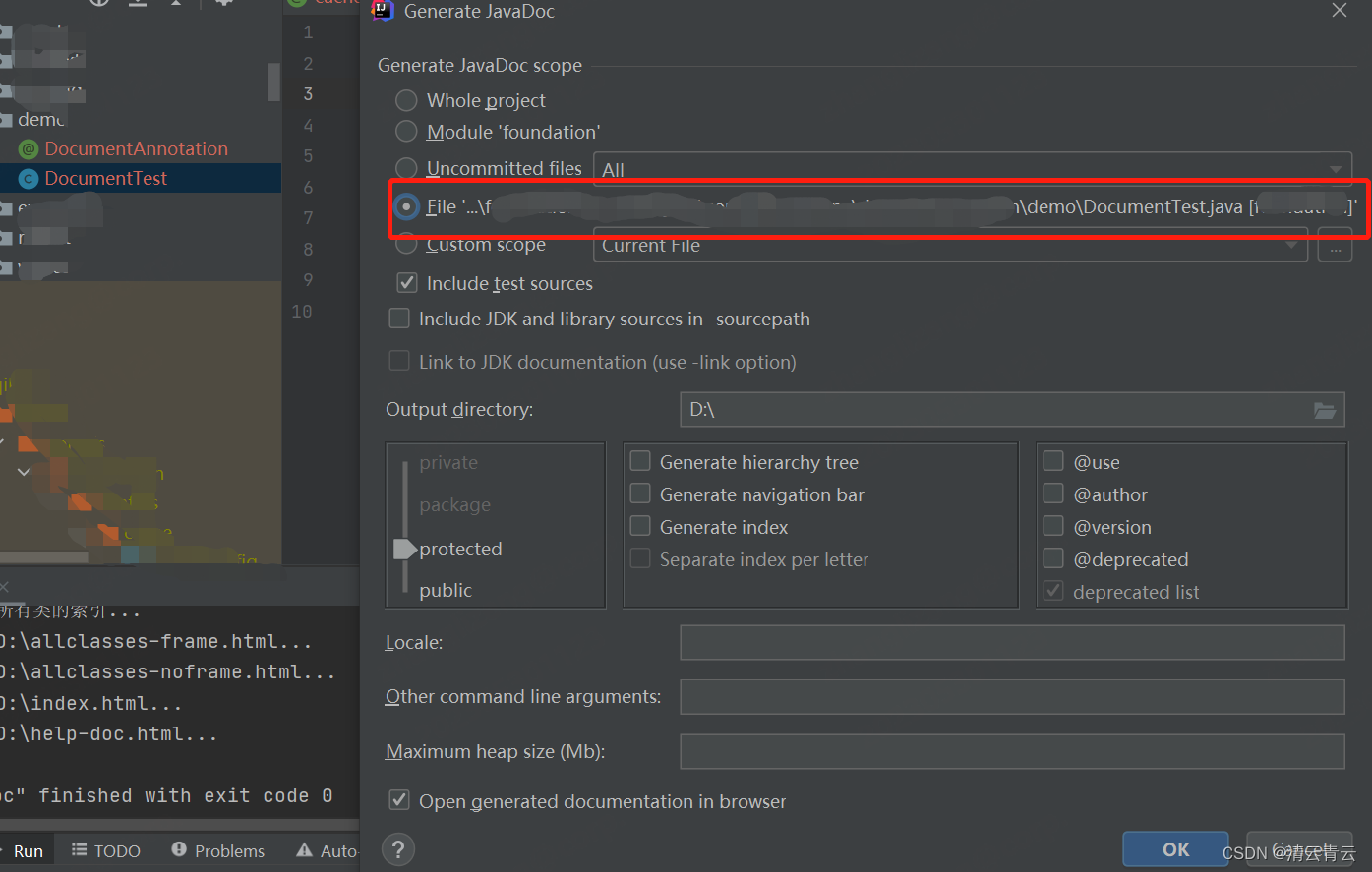1372x872 pixels.
Task: Toggle the deprecated list checkbox
Action: [1053, 591]
